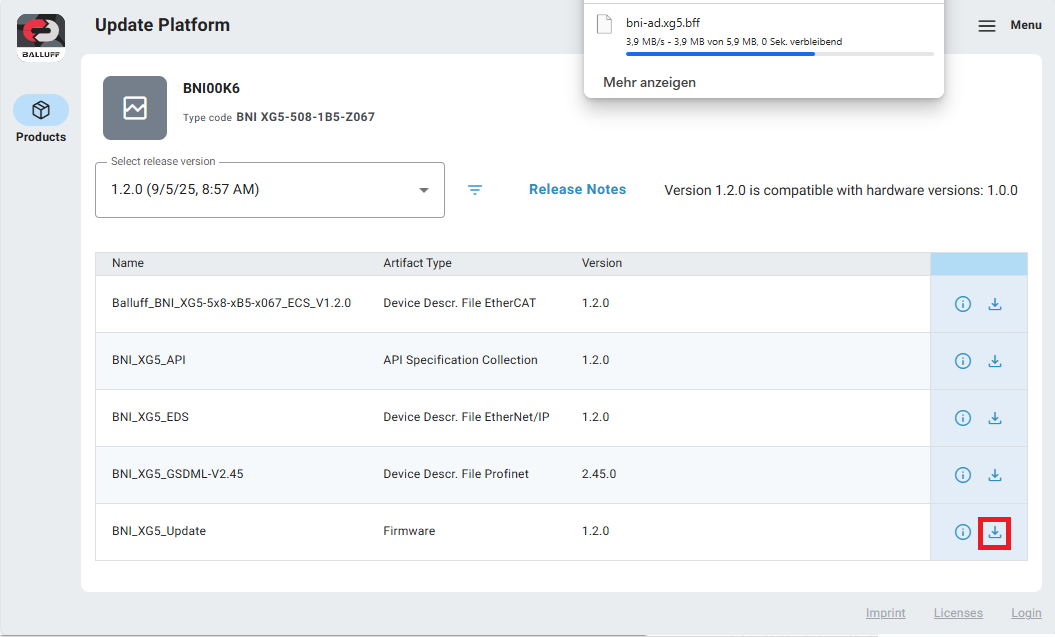The height and width of the screenshot is (637, 1055).
Task: Show info for BNI_XG5_EDS
Action: click(963, 418)
